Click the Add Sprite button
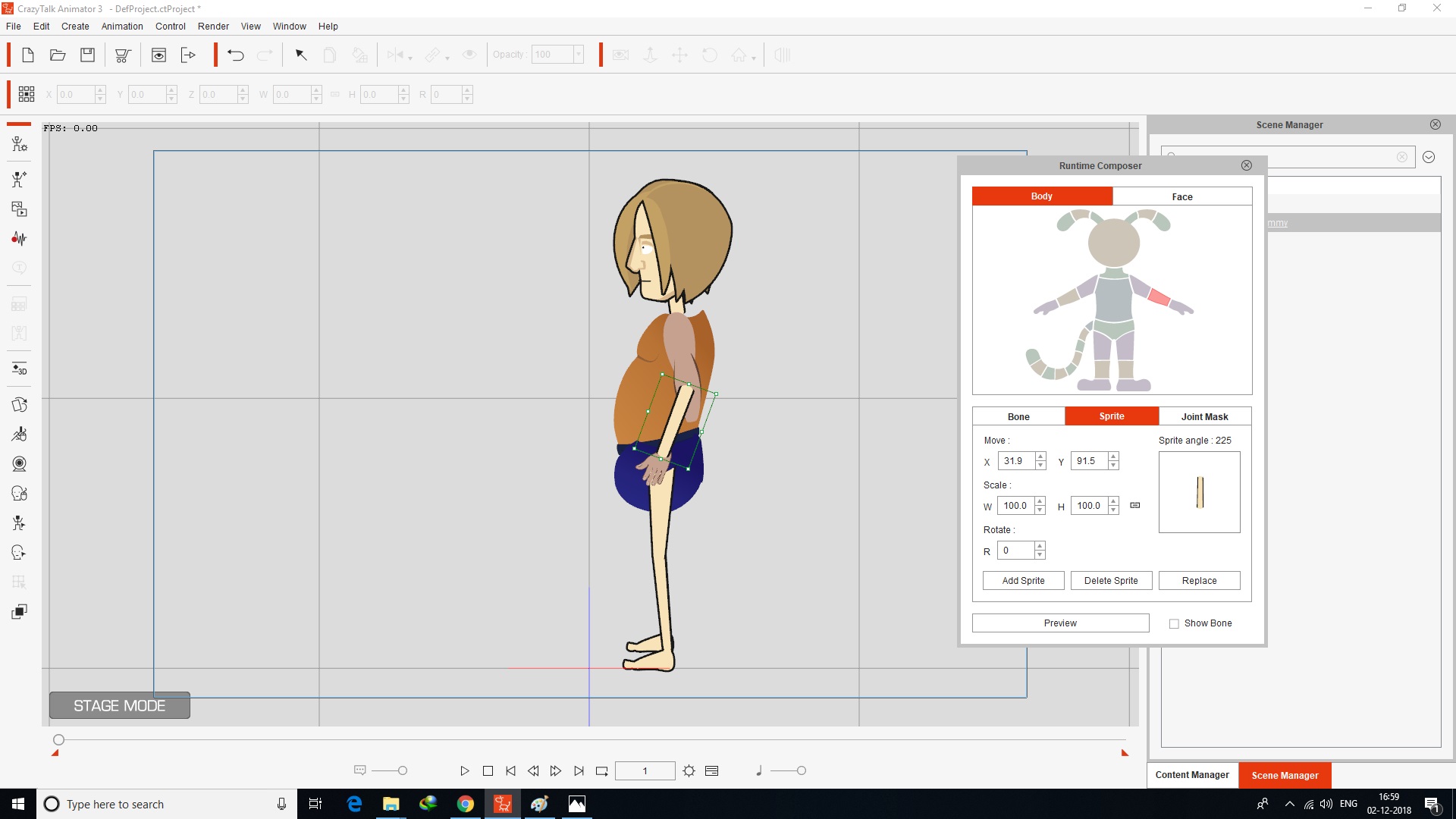The height and width of the screenshot is (819, 1456). point(1023,581)
